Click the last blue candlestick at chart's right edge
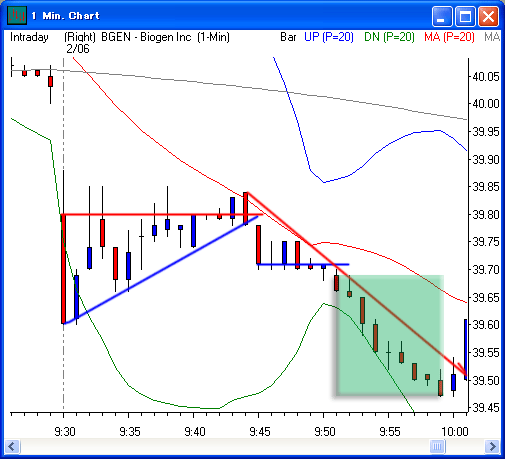This screenshot has width=505, height=459. pyautogui.click(x=466, y=348)
